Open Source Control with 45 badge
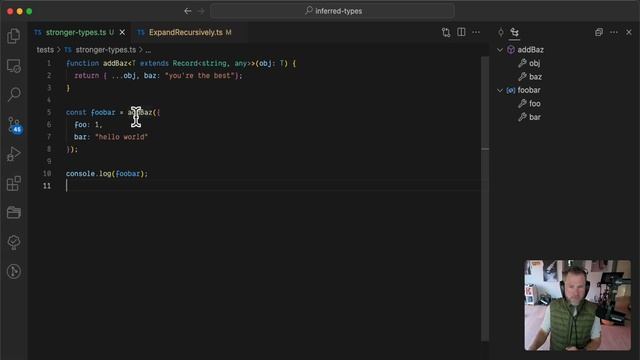This screenshot has width=640, height=360. click(x=14, y=124)
